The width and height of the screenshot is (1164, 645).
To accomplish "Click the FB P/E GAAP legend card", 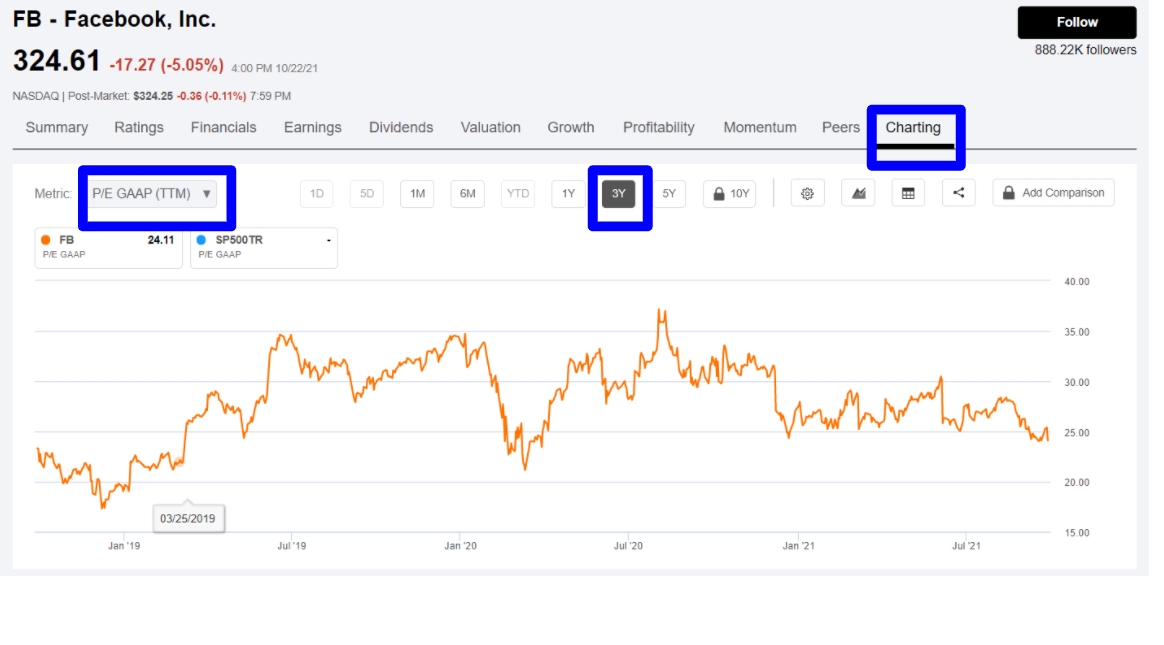I will point(108,248).
